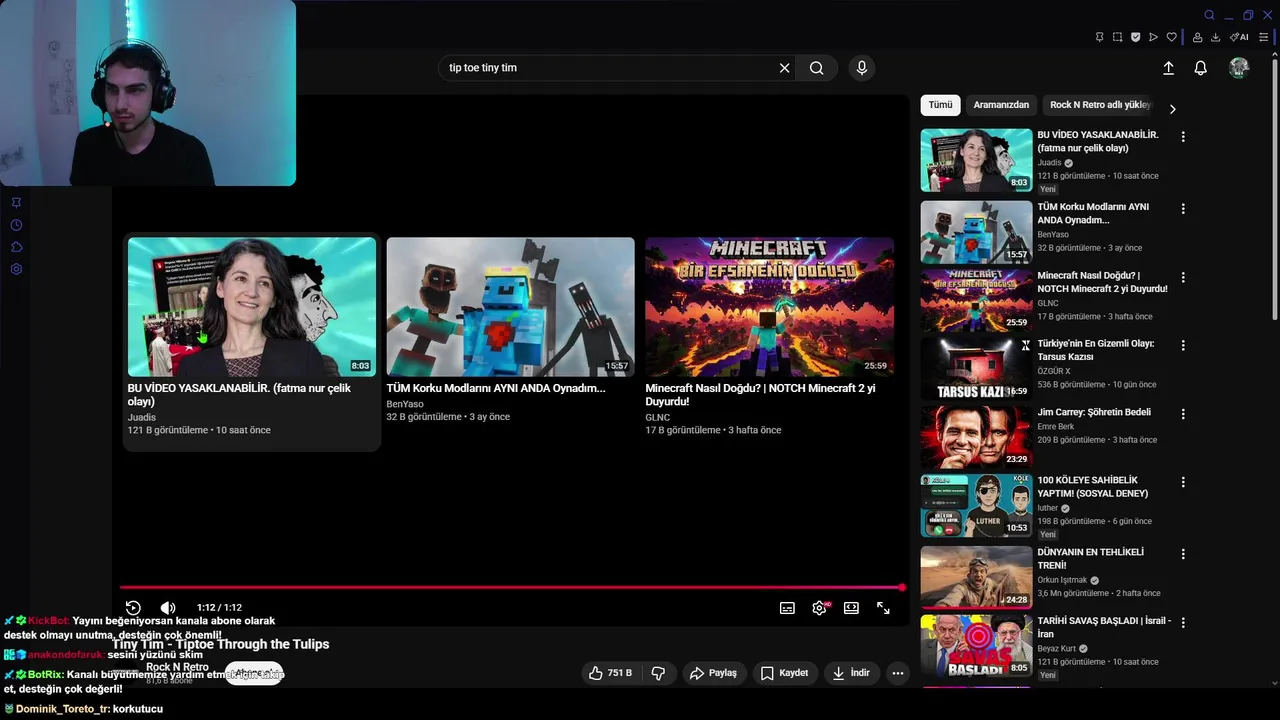Select the Tümü filter chip
Viewport: 1280px width, 720px height.
coord(940,105)
